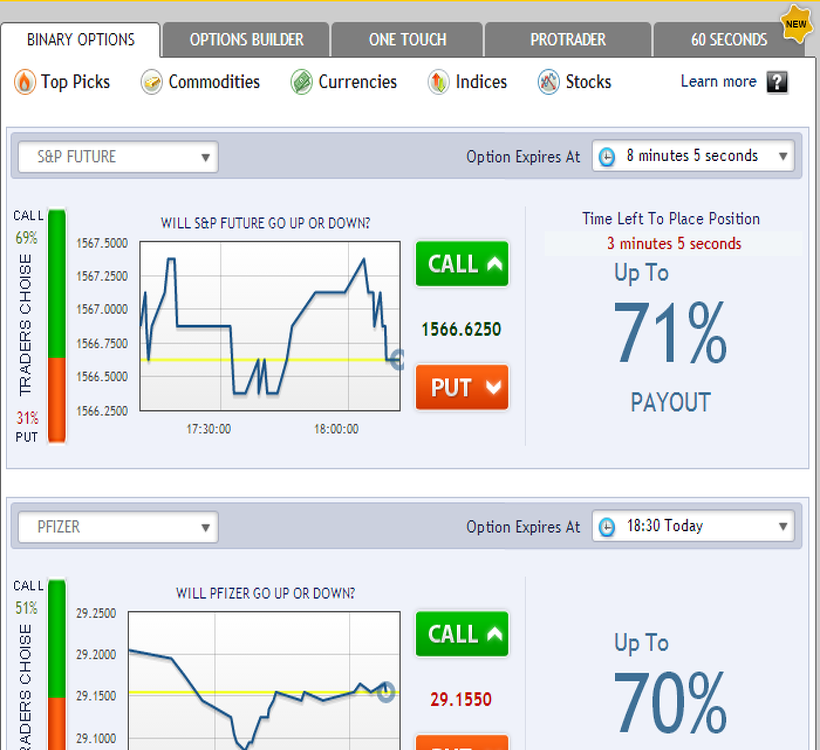The image size is (820, 750).
Task: Open the Learn more question mark icon
Action: point(777,82)
